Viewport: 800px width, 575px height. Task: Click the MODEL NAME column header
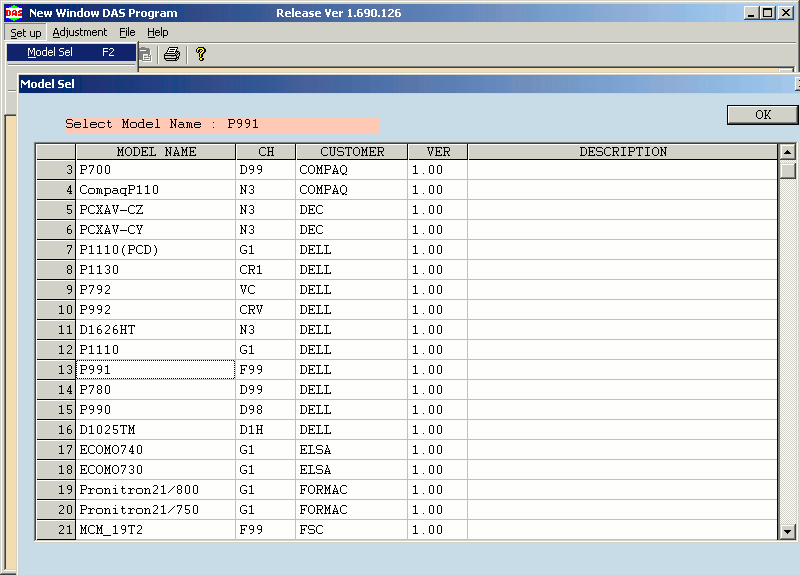point(156,152)
